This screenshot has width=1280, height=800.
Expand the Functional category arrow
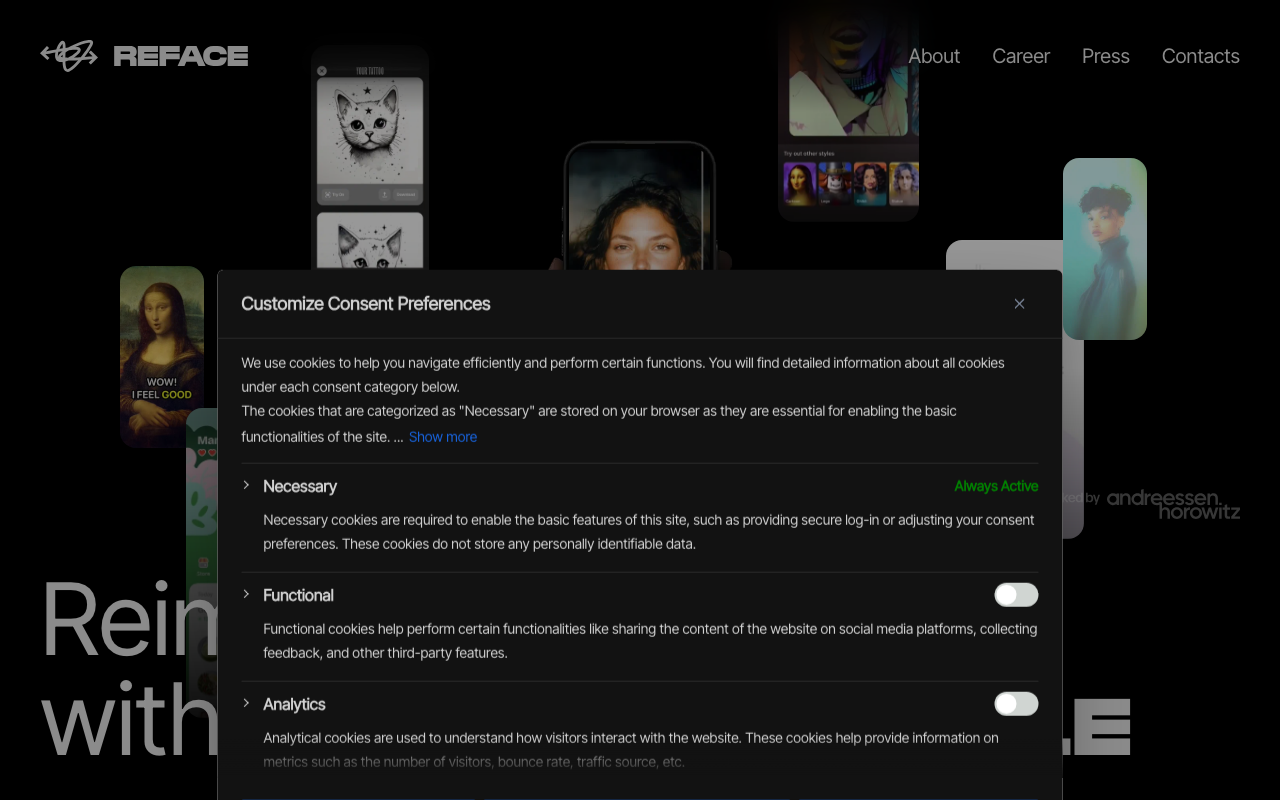pos(247,594)
